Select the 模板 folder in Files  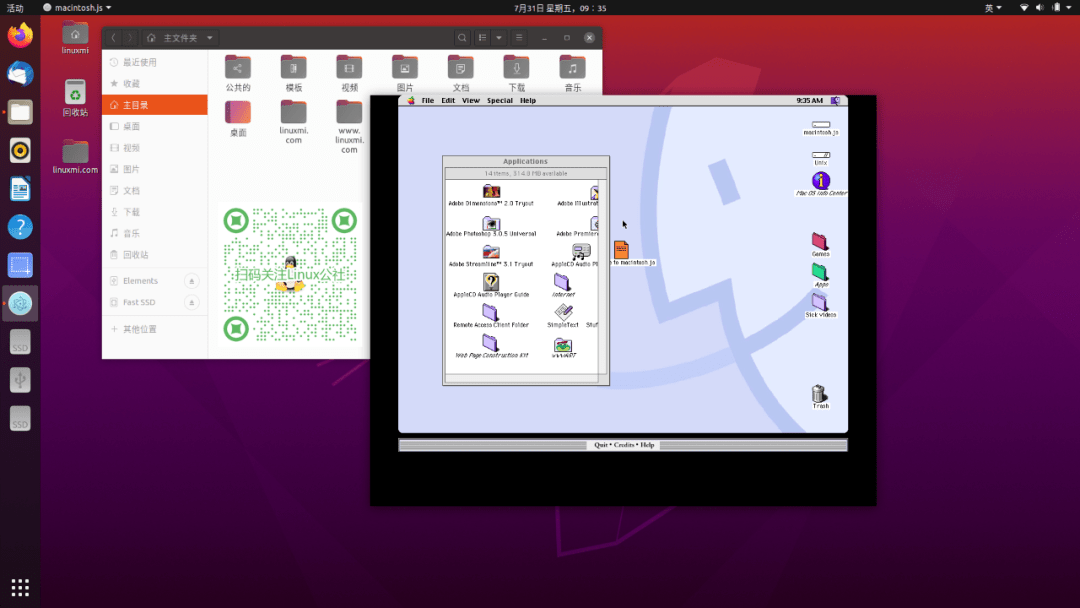pyautogui.click(x=293, y=73)
